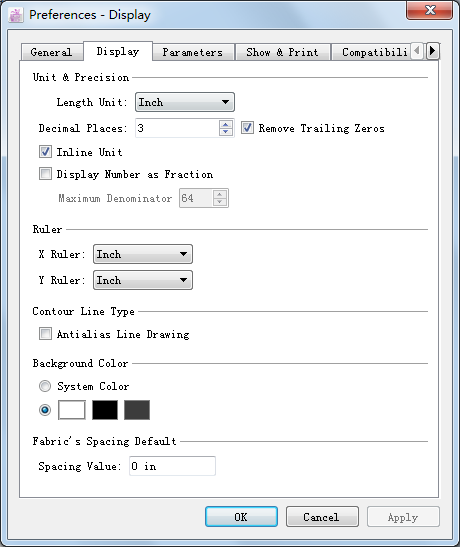This screenshot has height=548, width=461.
Task: Switch to the General tab
Action: [x=52, y=52]
